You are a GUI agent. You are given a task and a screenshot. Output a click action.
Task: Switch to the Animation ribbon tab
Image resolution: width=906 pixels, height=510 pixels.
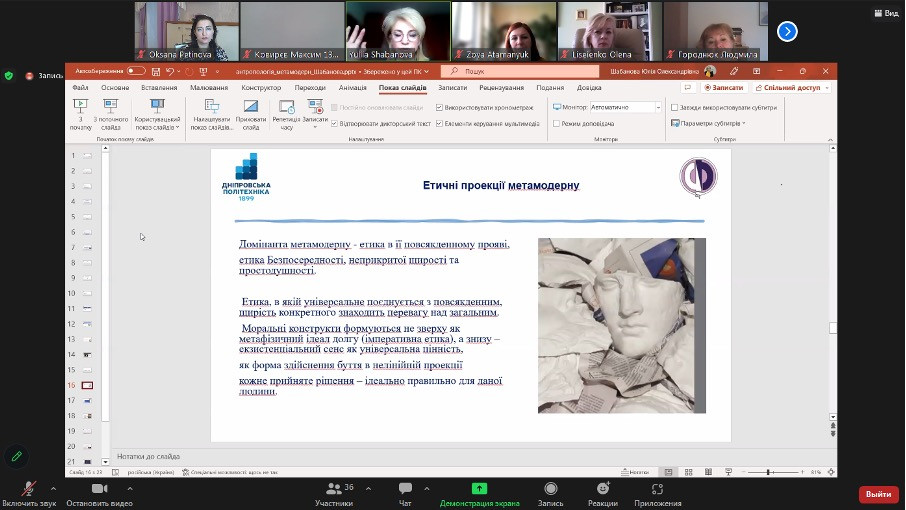pos(352,88)
